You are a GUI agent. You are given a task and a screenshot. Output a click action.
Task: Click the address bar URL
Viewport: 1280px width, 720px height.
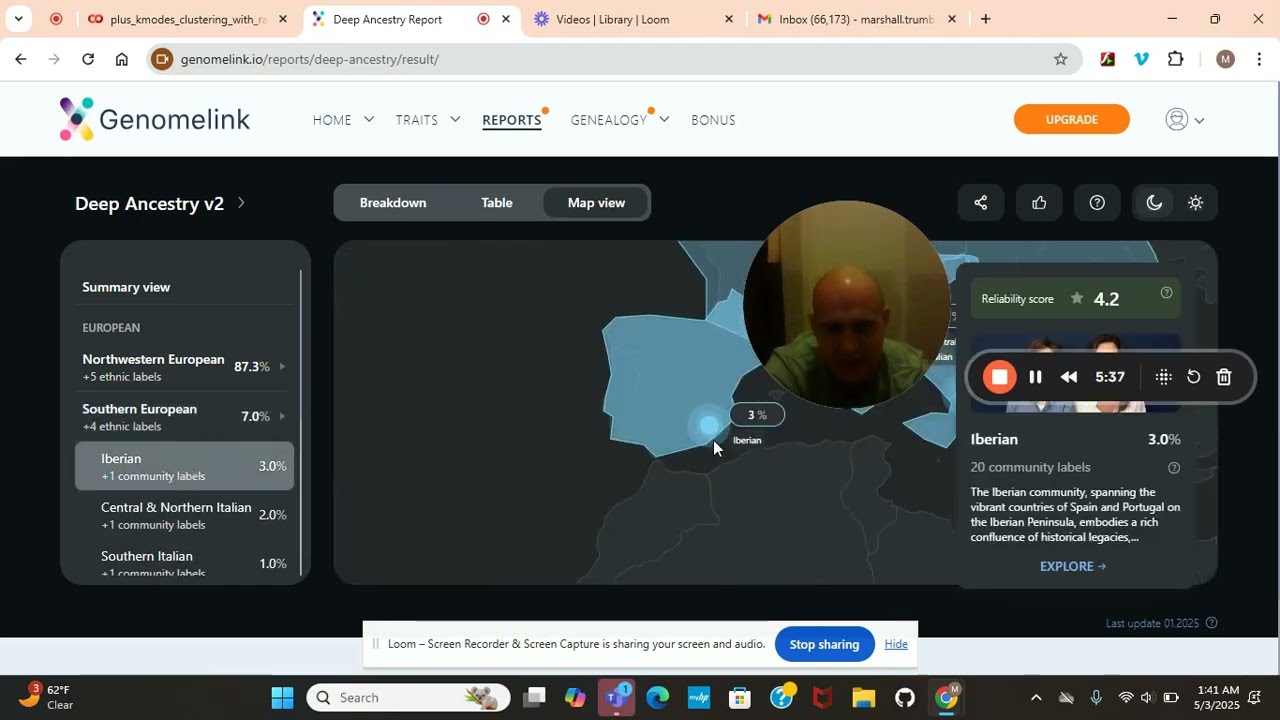point(310,59)
